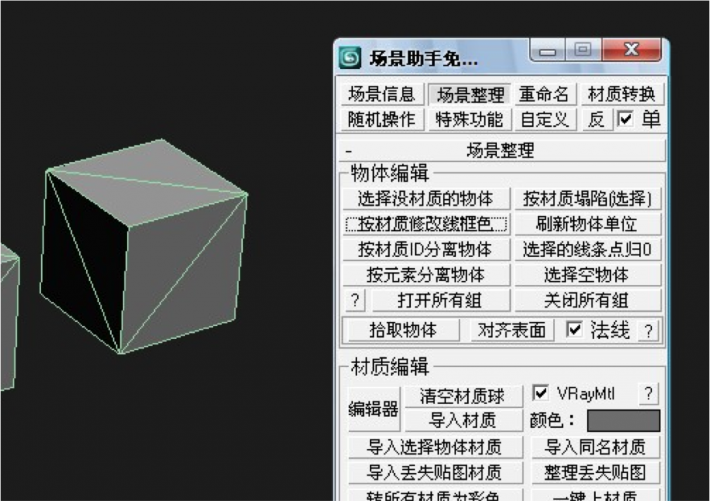This screenshot has width=710, height=501.
Task: Open the 场景信息 tab
Action: tap(382, 94)
